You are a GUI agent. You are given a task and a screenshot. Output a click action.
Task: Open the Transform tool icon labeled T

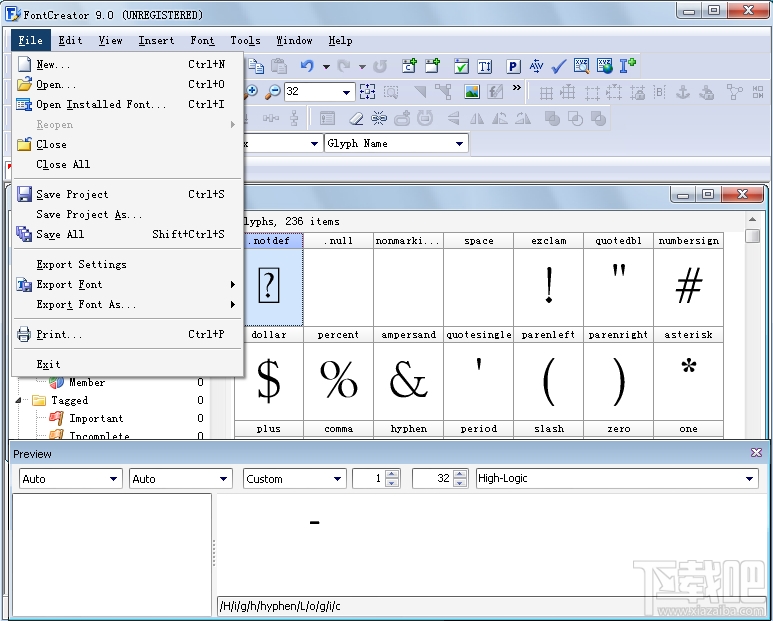click(485, 66)
